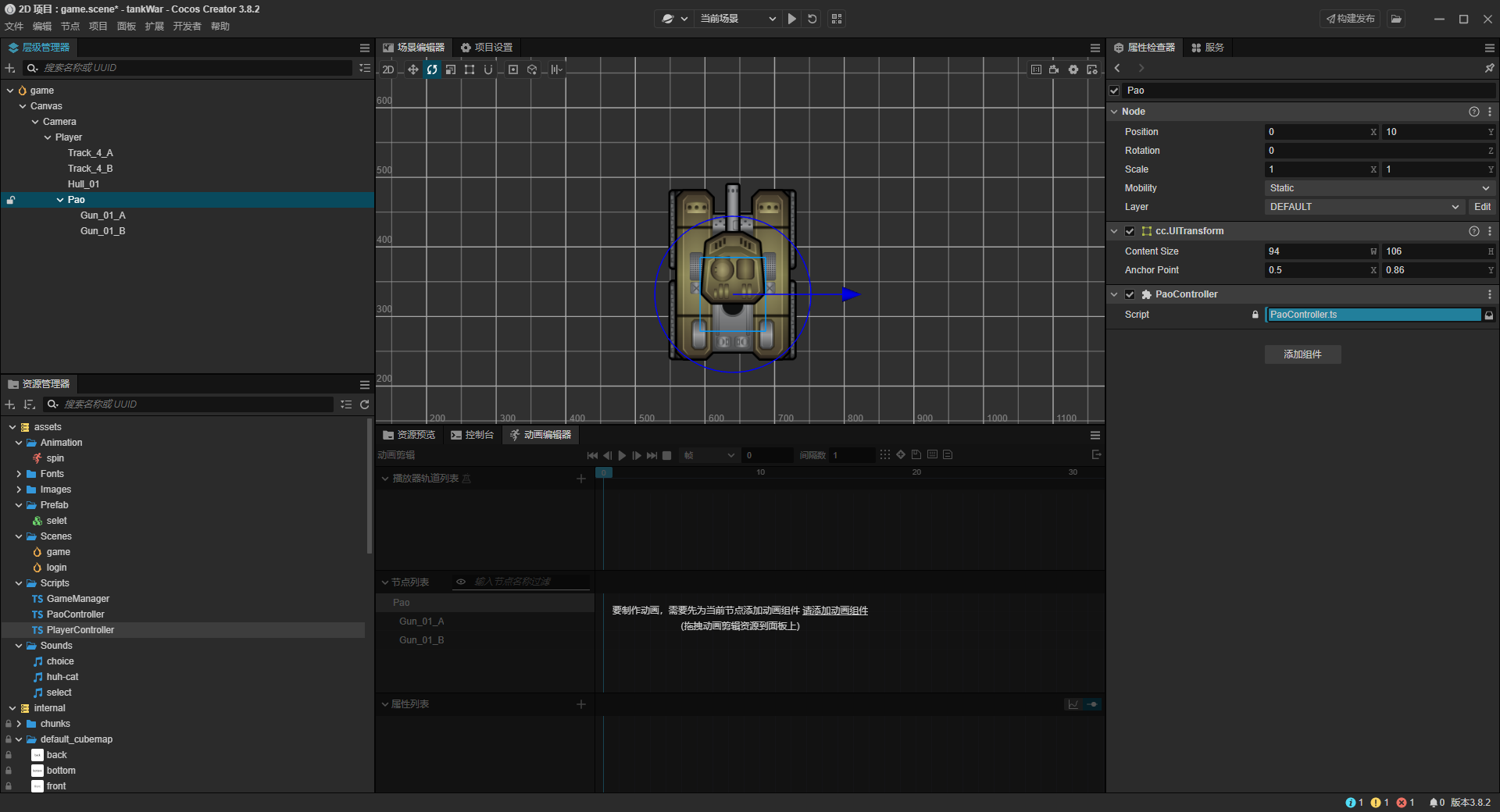The width and height of the screenshot is (1500, 812).
Task: Uncheck the PaoController component checkbox
Action: [x=1130, y=294]
